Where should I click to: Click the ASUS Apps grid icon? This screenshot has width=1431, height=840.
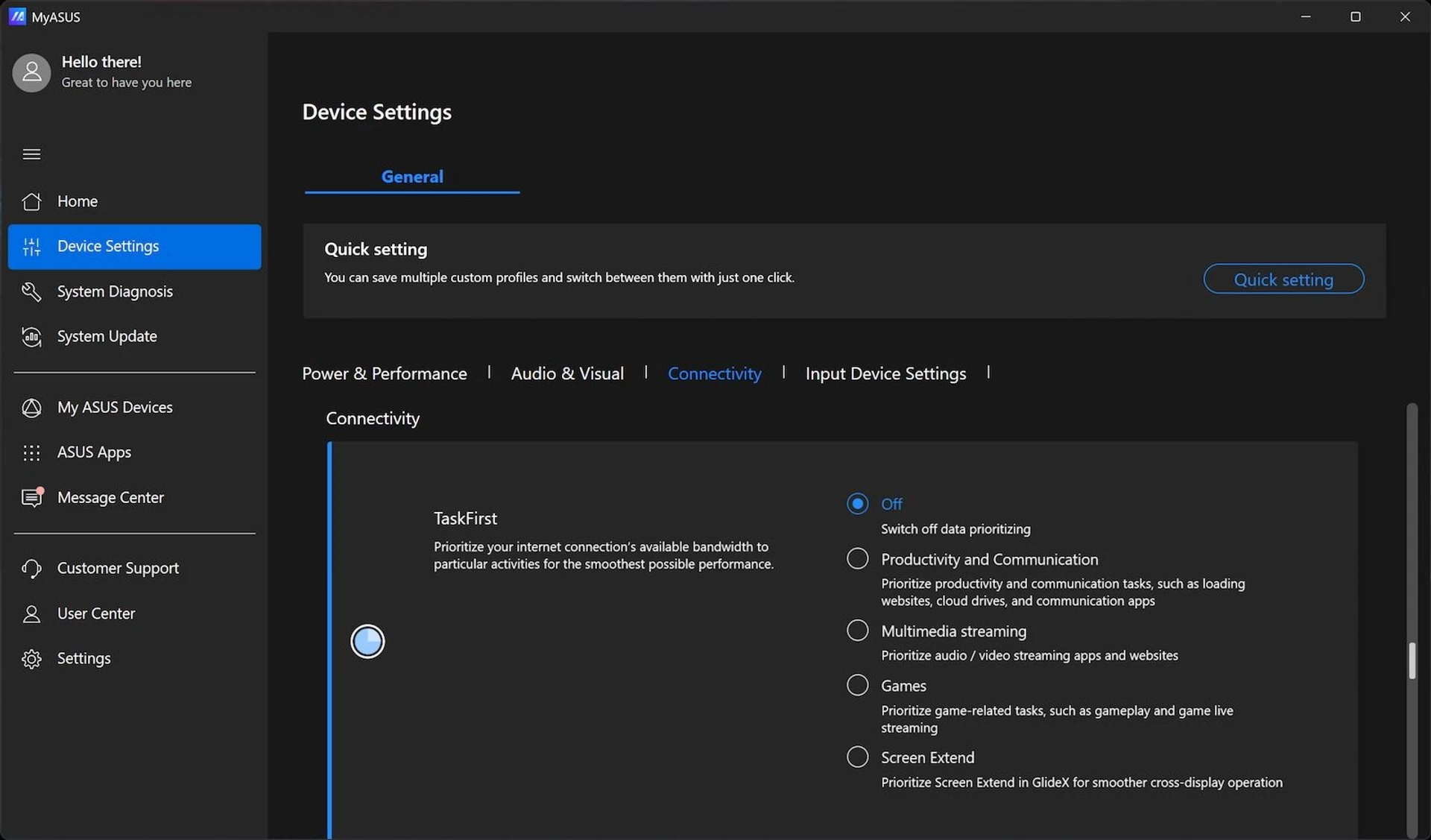pyautogui.click(x=31, y=452)
